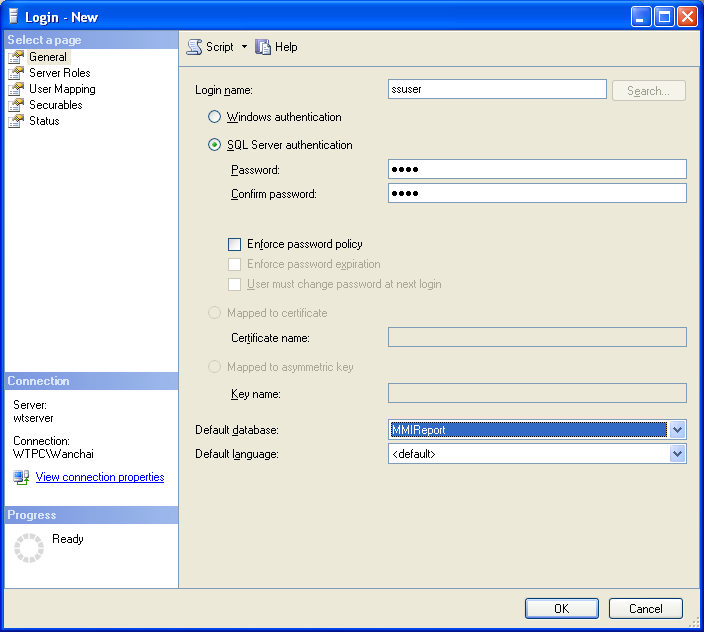Minimize the Login - New window

tap(641, 18)
